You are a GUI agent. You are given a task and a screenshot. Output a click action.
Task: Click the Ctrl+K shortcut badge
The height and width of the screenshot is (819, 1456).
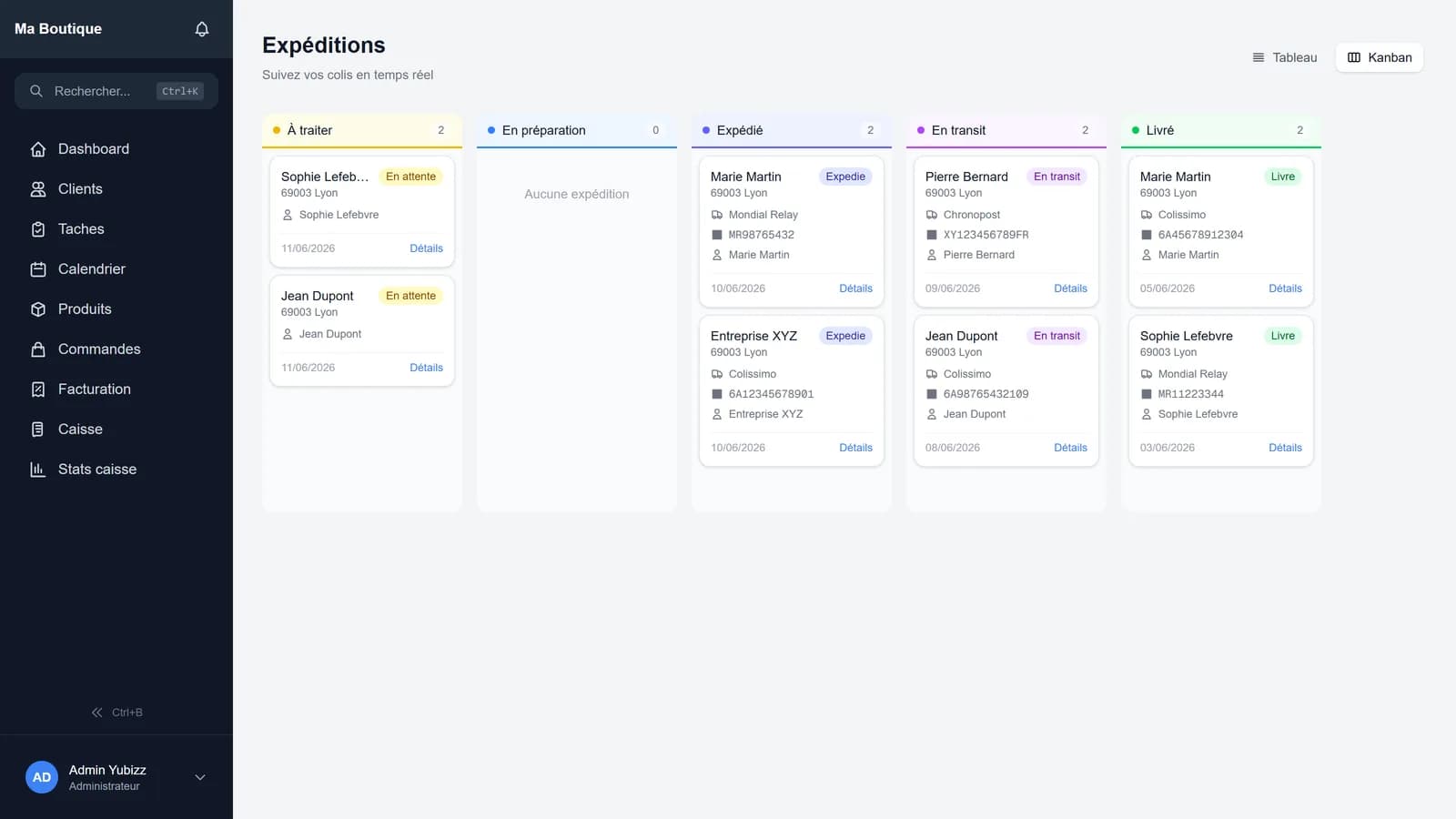(180, 91)
